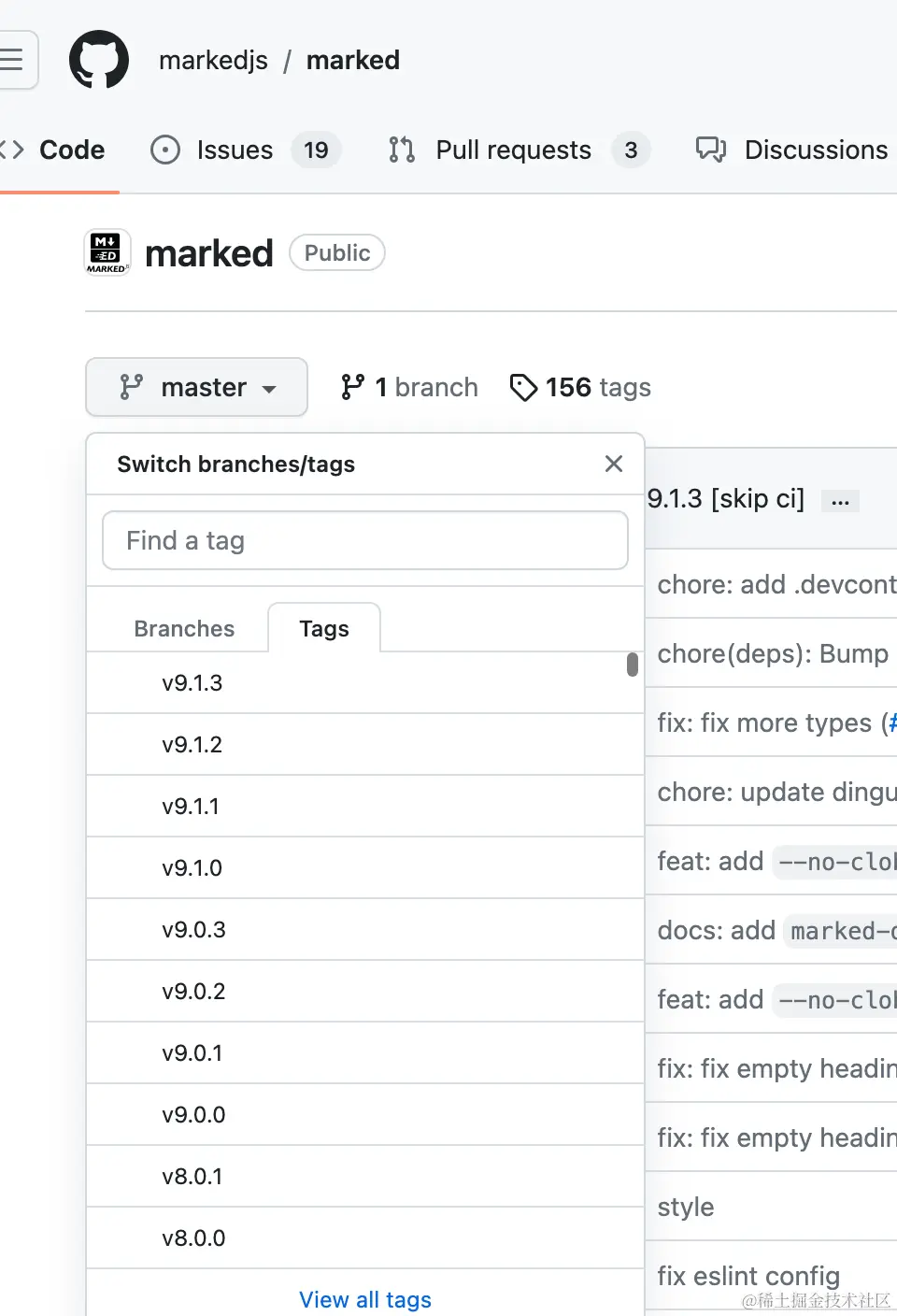Select tag v9.1.3

point(365,683)
